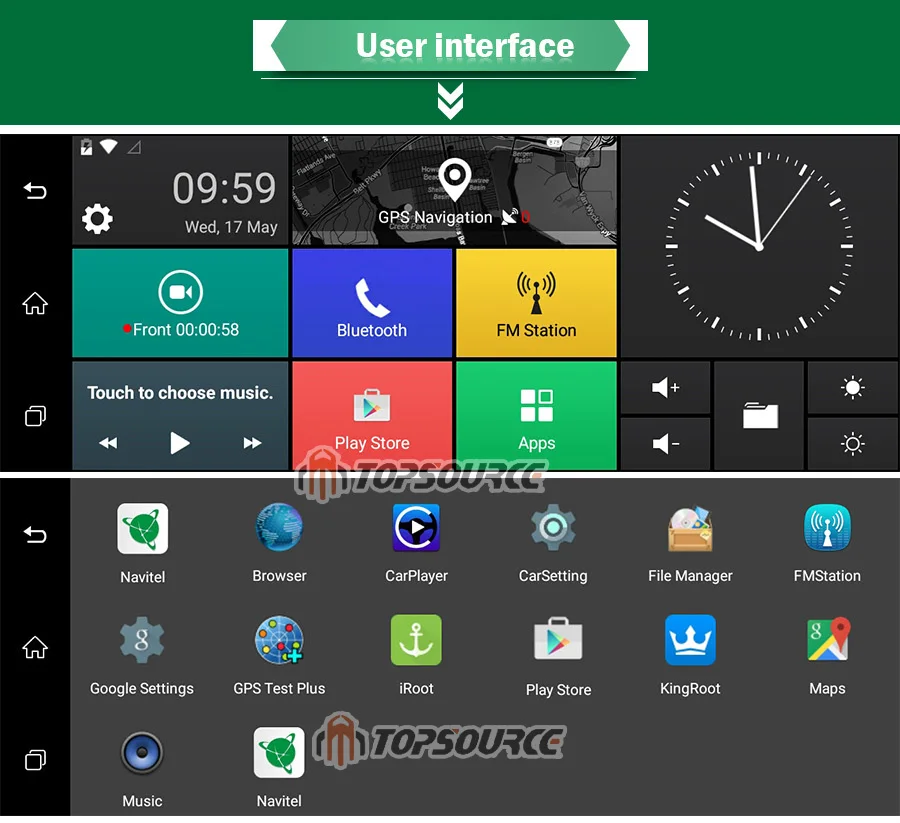The height and width of the screenshot is (823, 900).
Task: Go home using the dashboard home icon
Action: (x=35, y=303)
